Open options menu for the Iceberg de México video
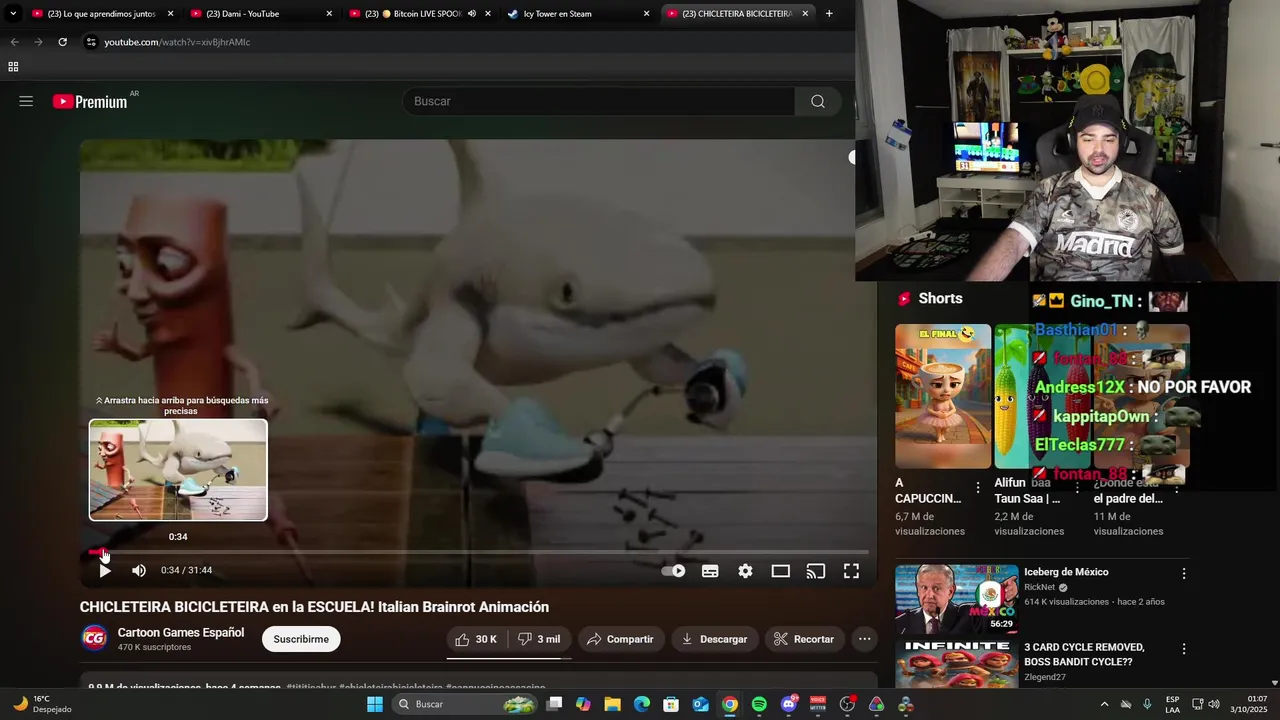The image size is (1280, 720). click(x=1184, y=574)
